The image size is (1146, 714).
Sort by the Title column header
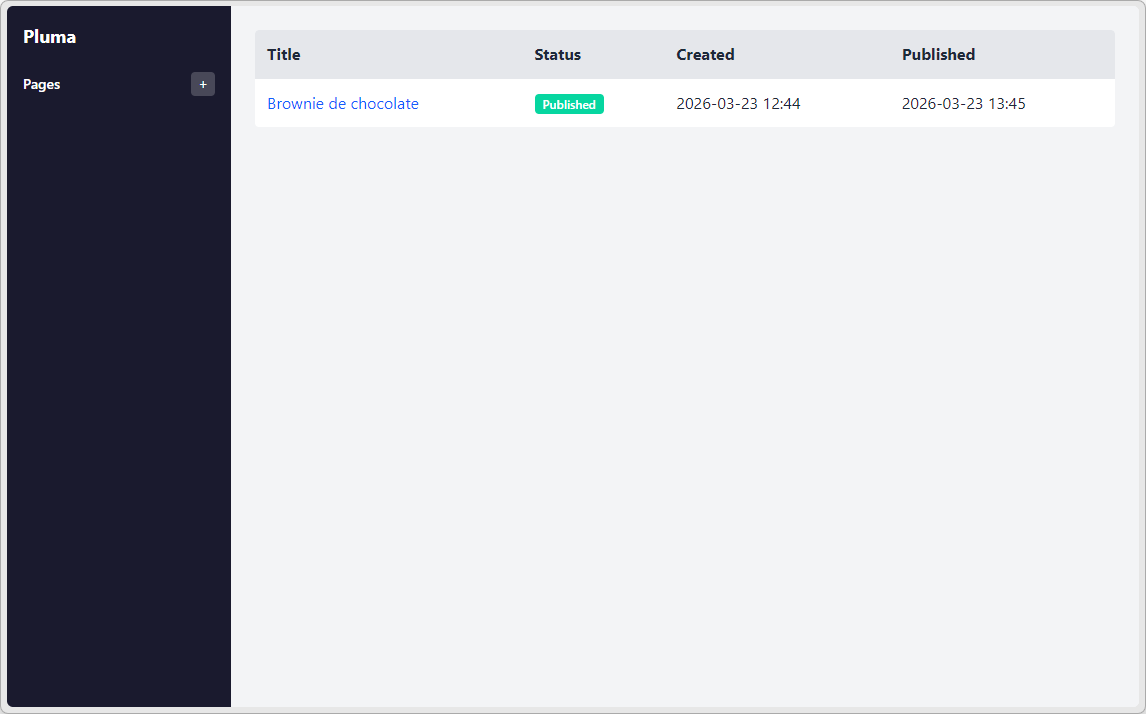tap(284, 55)
